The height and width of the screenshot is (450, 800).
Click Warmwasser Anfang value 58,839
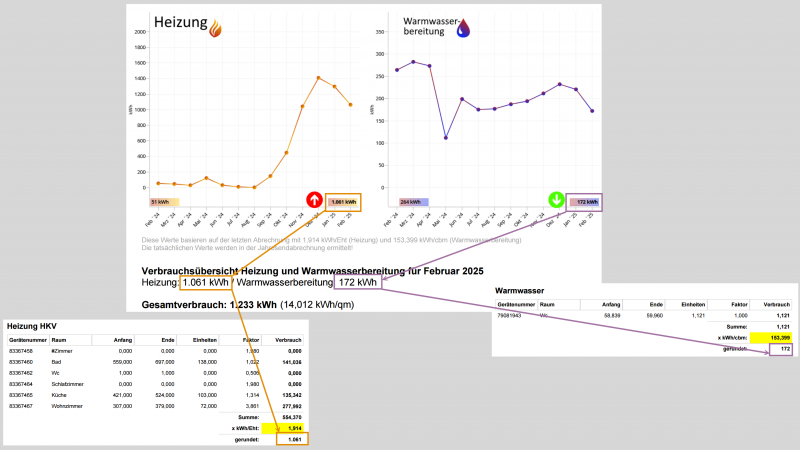612,316
